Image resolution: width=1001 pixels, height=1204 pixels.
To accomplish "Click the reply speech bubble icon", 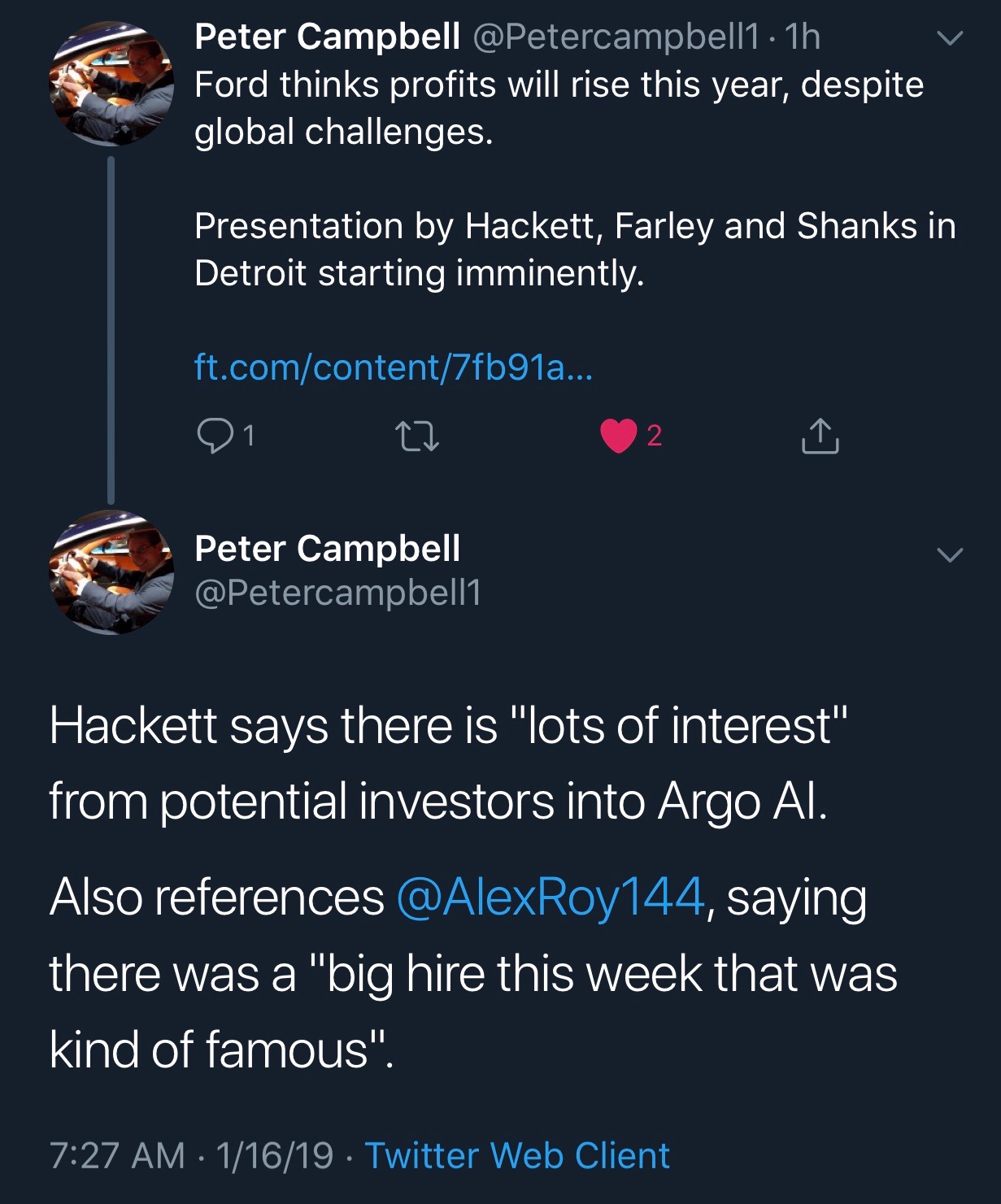I will [214, 436].
